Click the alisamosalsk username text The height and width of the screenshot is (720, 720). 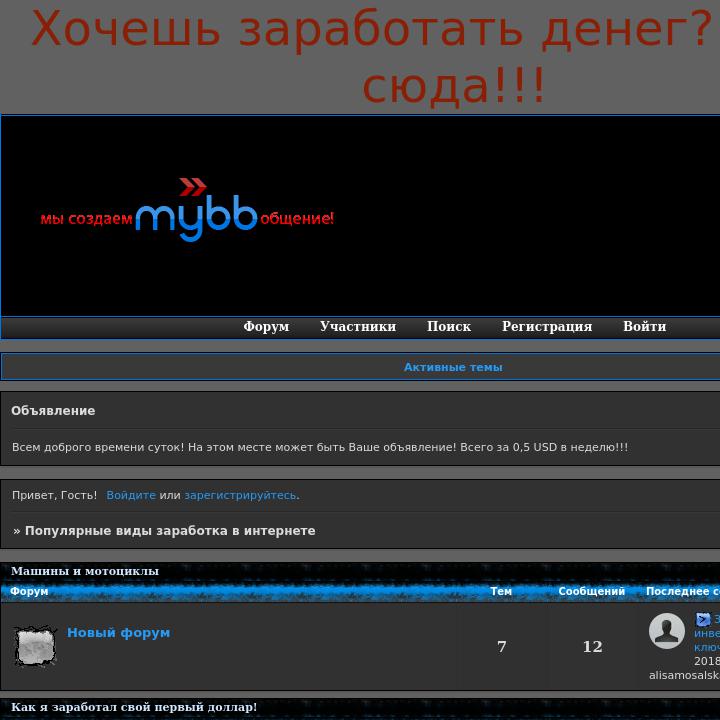(684, 675)
